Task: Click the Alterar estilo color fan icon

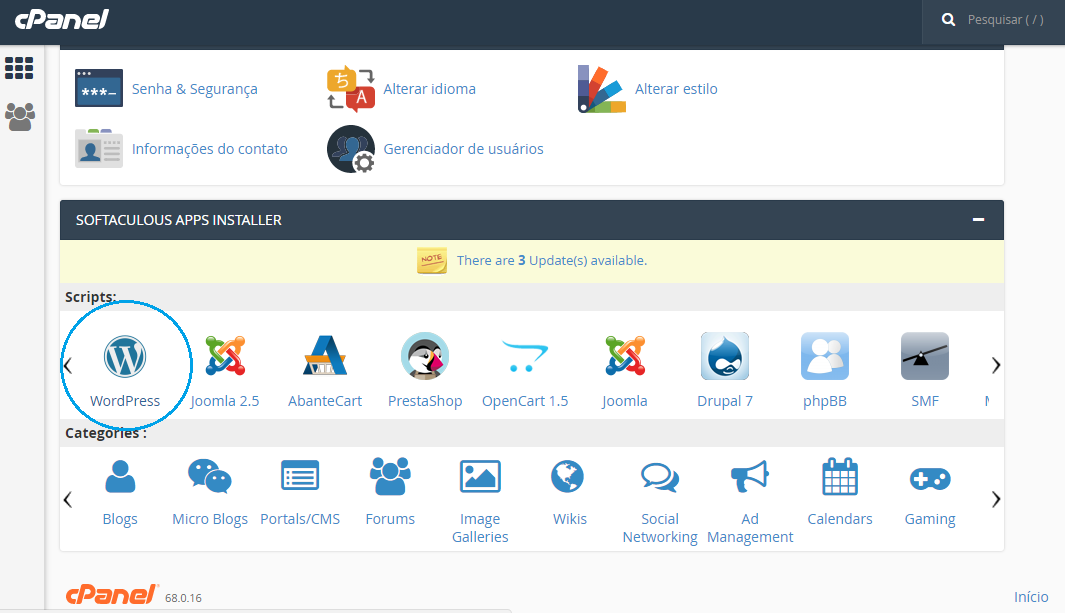Action: (602, 89)
